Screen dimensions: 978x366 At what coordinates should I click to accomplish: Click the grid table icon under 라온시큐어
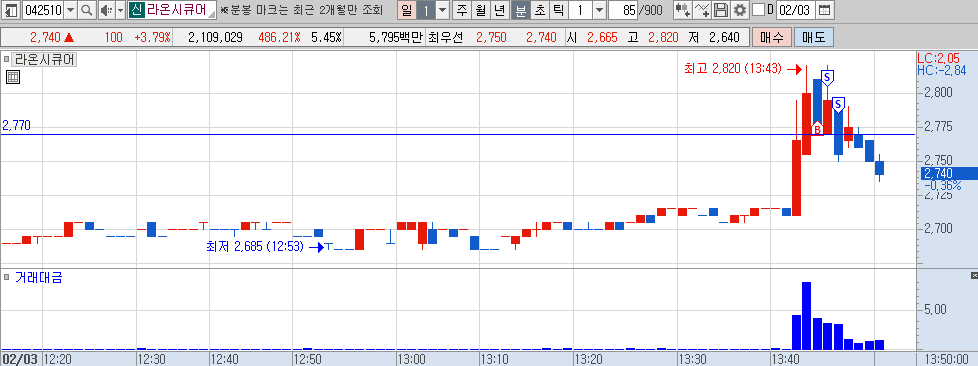(13, 77)
